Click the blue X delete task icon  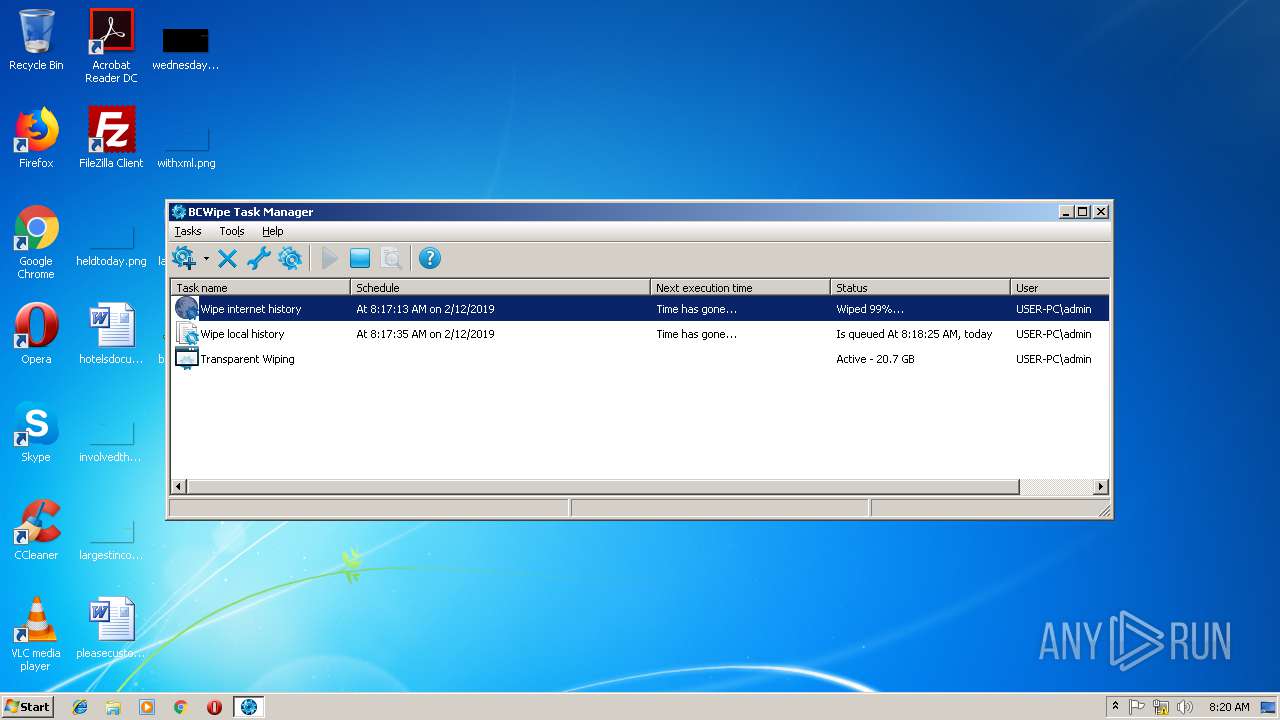tap(227, 259)
